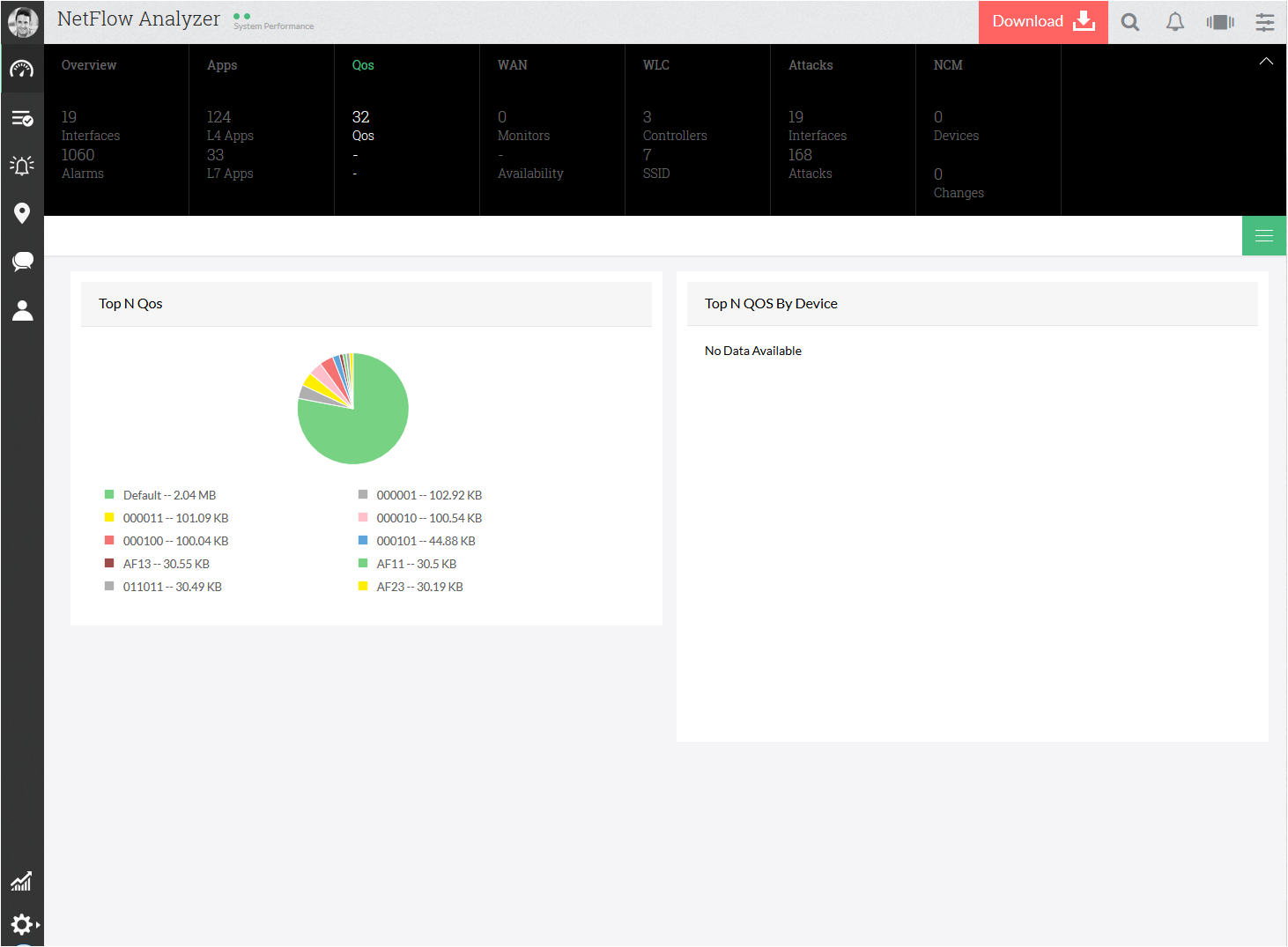Click the search magnifier icon
Image resolution: width=1288 pixels, height=947 pixels.
coord(1130,22)
